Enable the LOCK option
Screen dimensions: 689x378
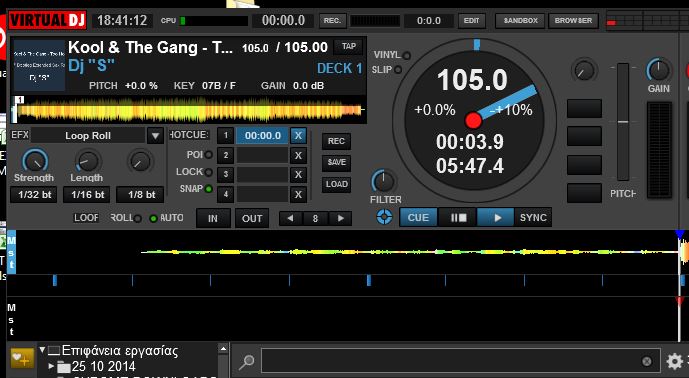coord(209,172)
